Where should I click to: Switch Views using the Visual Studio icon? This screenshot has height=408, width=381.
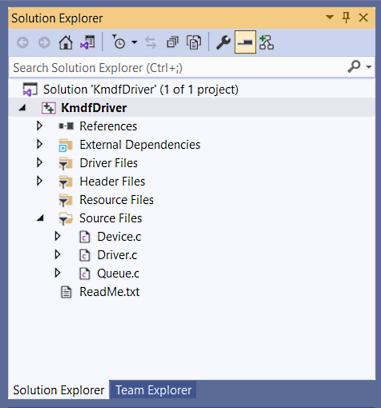(x=87, y=43)
